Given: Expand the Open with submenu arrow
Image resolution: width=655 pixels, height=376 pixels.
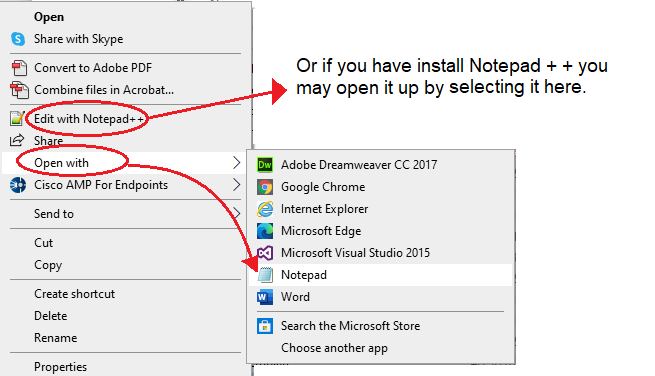Looking at the screenshot, I should pos(236,163).
